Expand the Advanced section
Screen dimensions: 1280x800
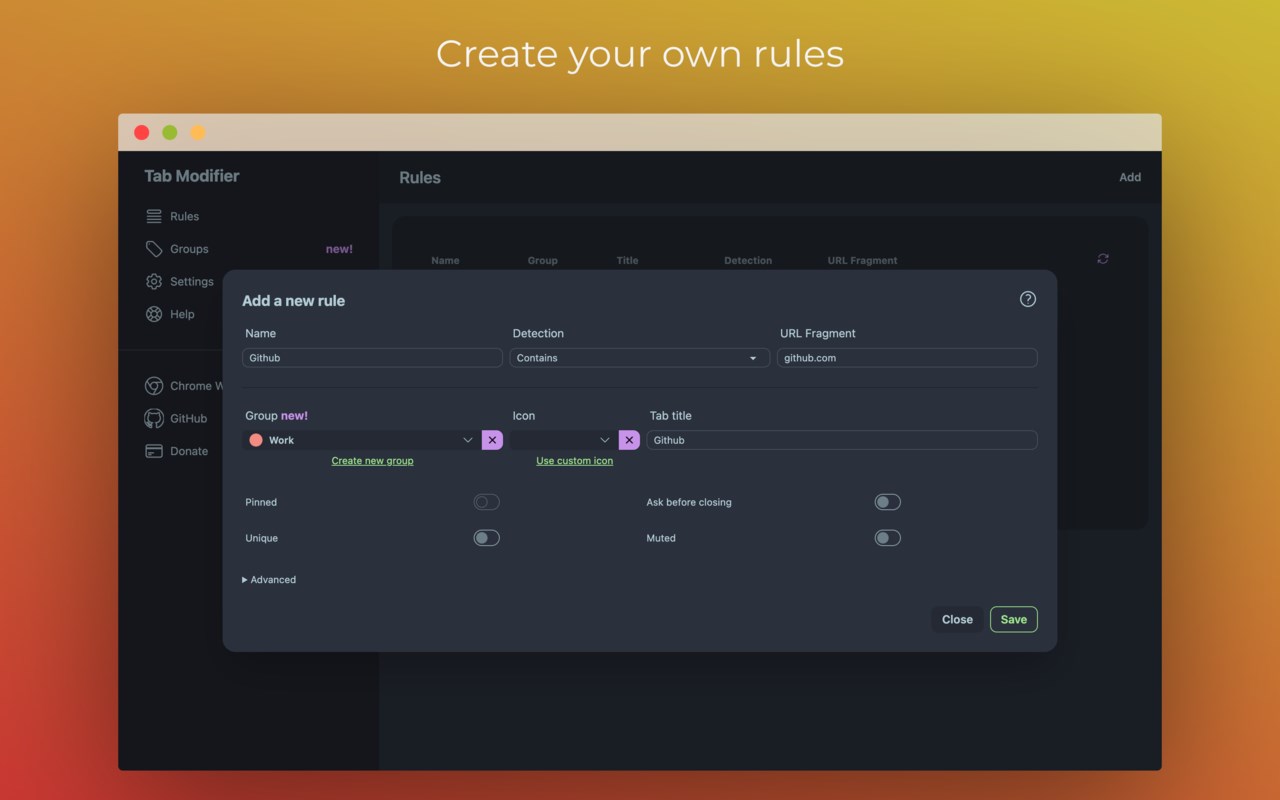click(x=269, y=580)
